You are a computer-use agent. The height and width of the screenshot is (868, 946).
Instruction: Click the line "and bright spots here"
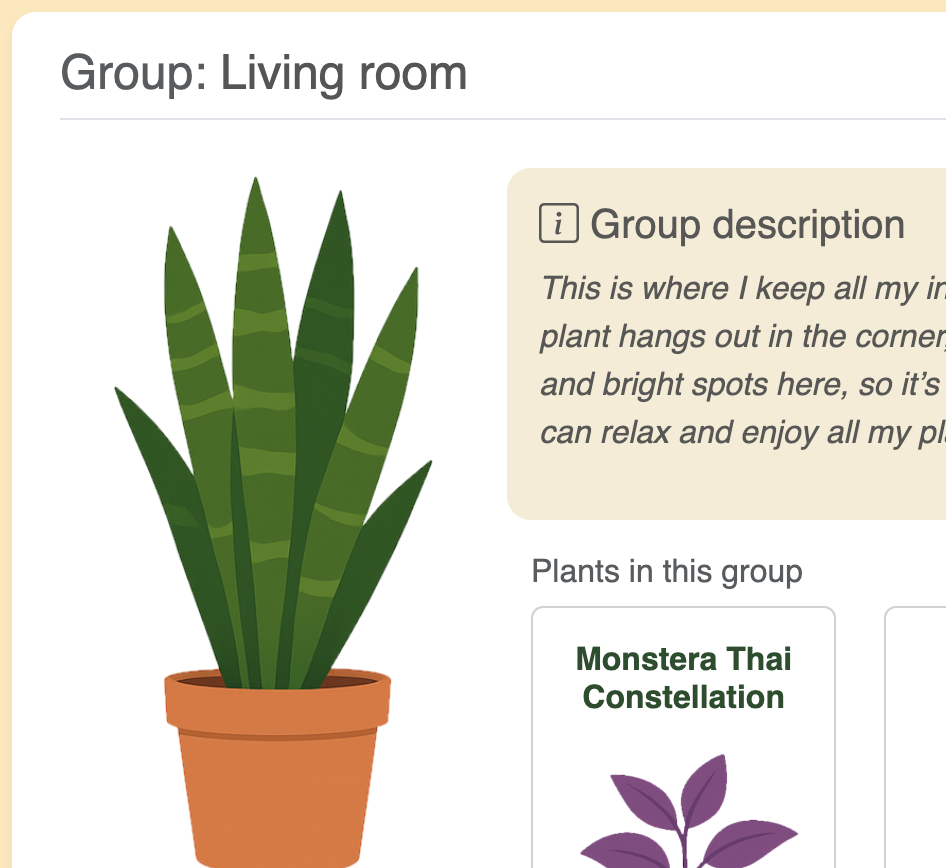(x=742, y=384)
